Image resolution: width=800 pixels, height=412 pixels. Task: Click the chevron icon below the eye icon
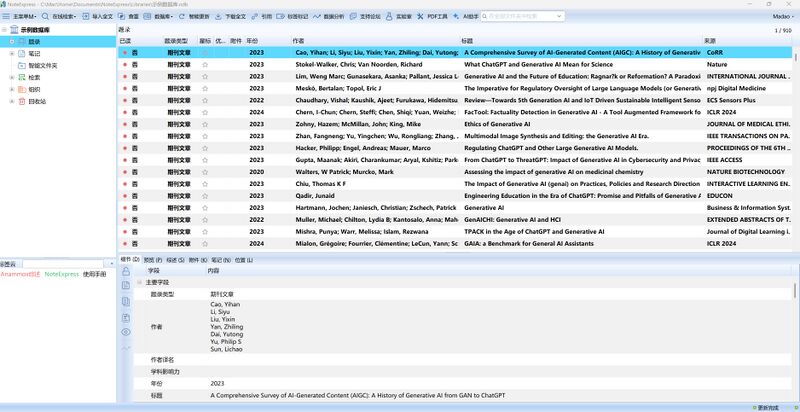126,348
